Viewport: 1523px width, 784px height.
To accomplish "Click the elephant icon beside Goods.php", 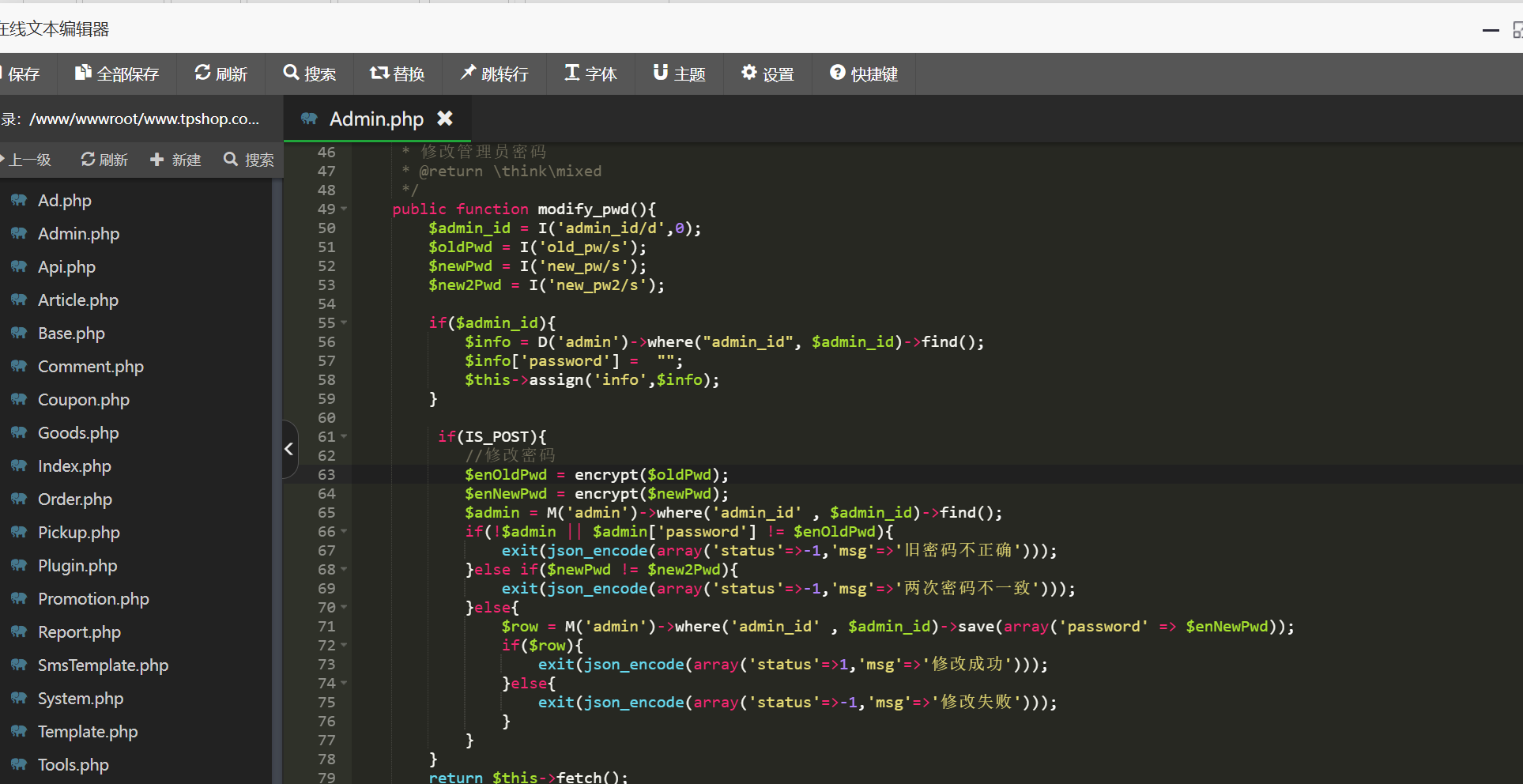I will (x=19, y=433).
